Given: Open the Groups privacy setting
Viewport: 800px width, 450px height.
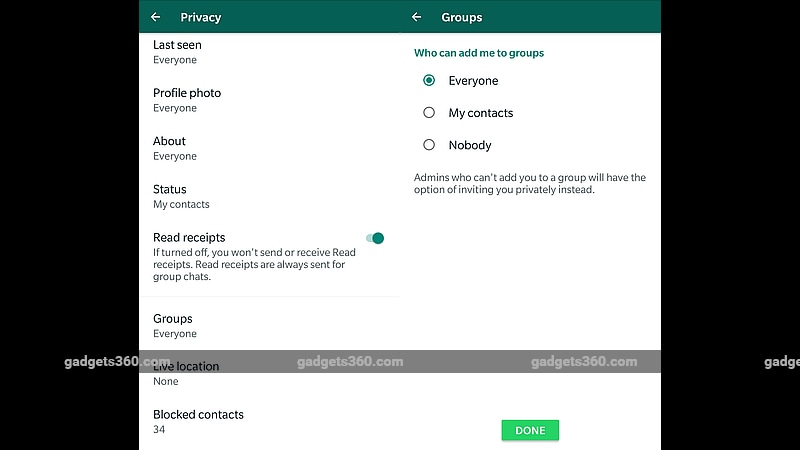Looking at the screenshot, I should point(175,325).
